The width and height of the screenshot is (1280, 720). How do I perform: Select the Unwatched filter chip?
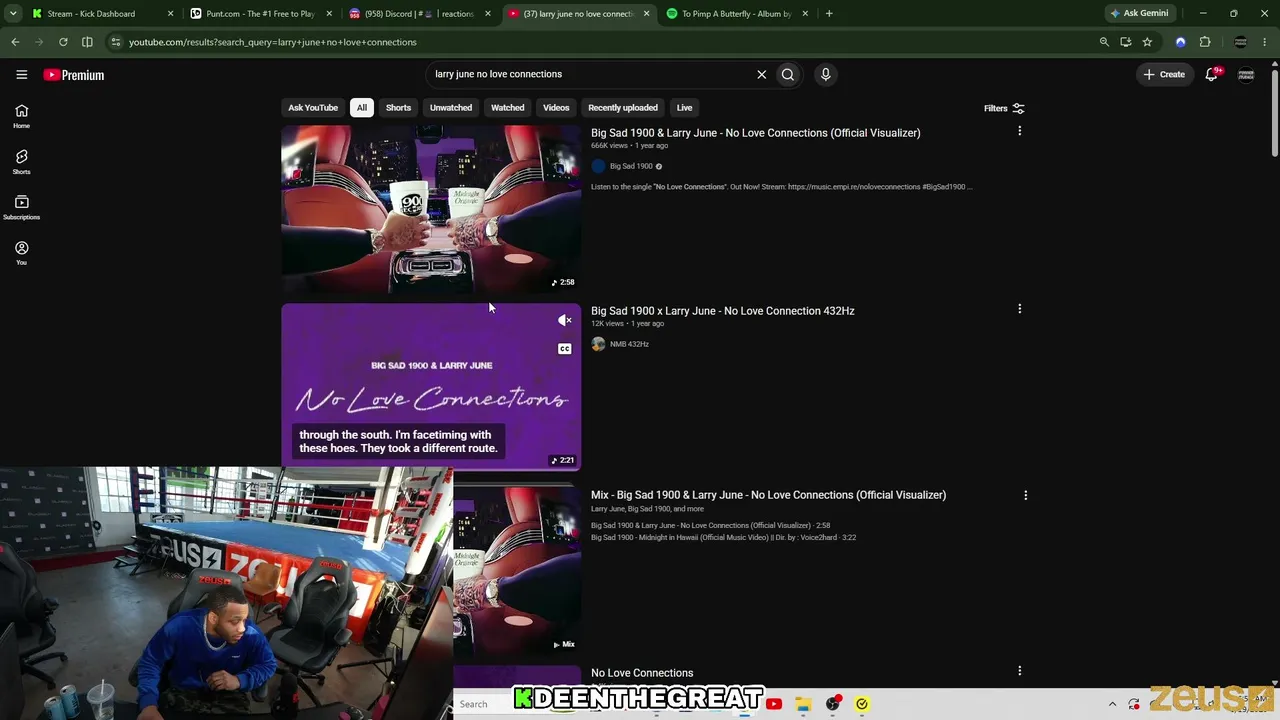451,108
